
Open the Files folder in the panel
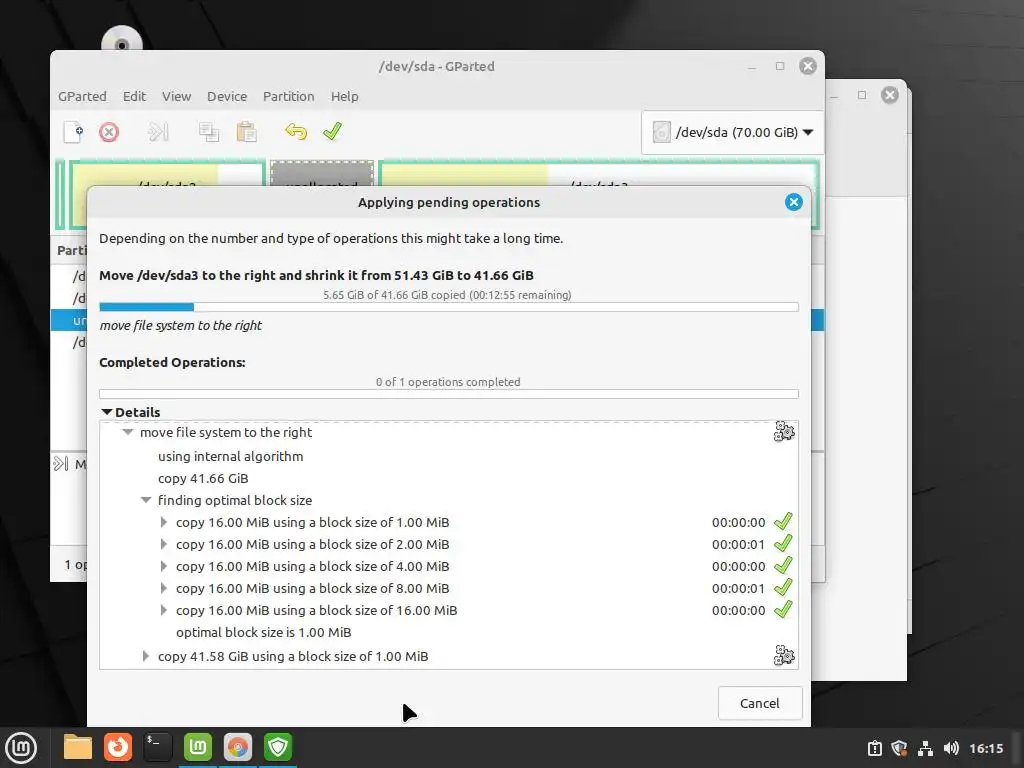(78, 747)
